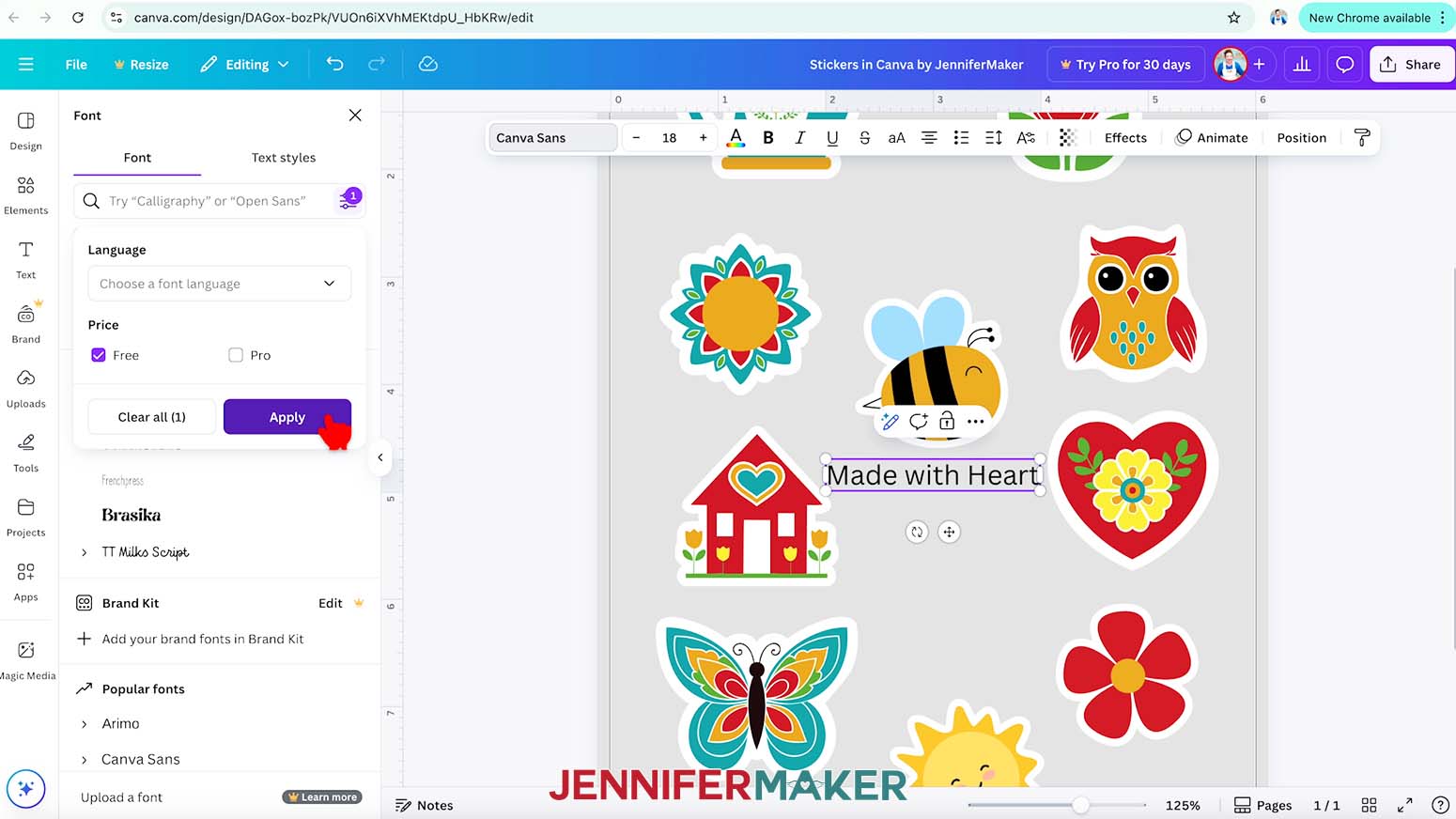Decrease font size with minus button
This screenshot has height=819, width=1456.
tap(636, 138)
